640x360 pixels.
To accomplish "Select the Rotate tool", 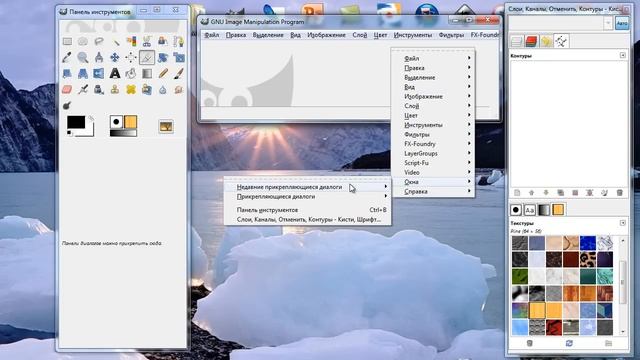I will [163, 57].
